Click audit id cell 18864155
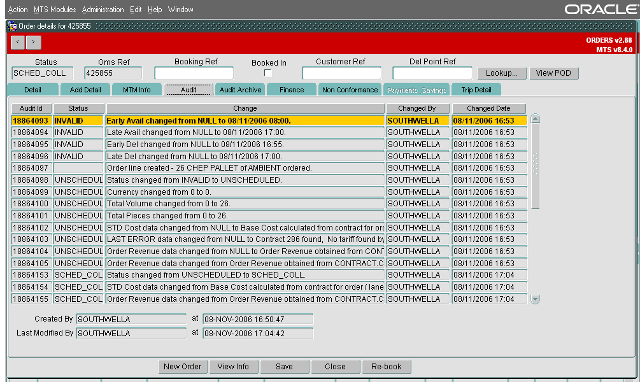This screenshot has width=640, height=382. 31,299
